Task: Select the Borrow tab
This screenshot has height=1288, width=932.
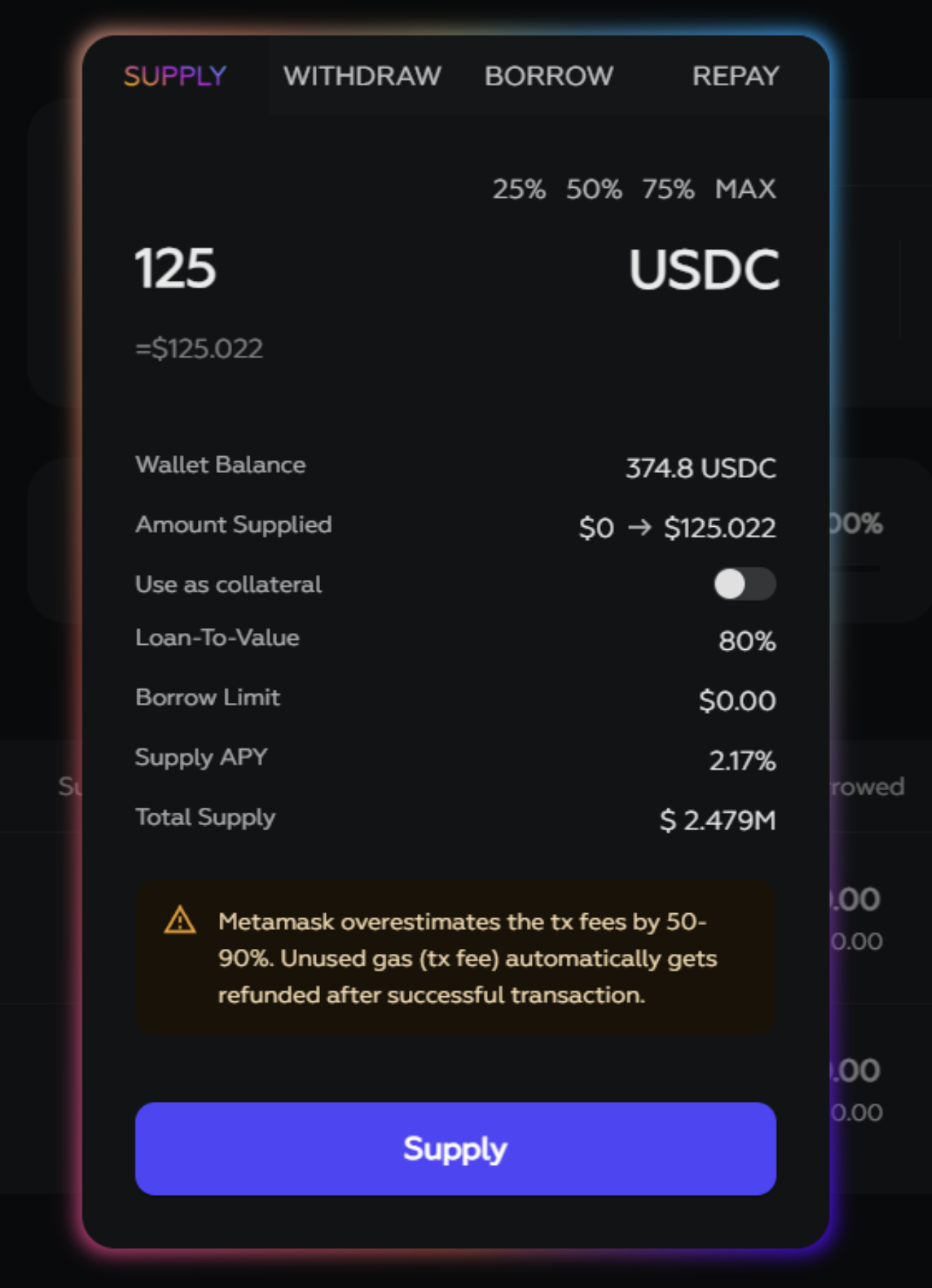Action: [549, 76]
